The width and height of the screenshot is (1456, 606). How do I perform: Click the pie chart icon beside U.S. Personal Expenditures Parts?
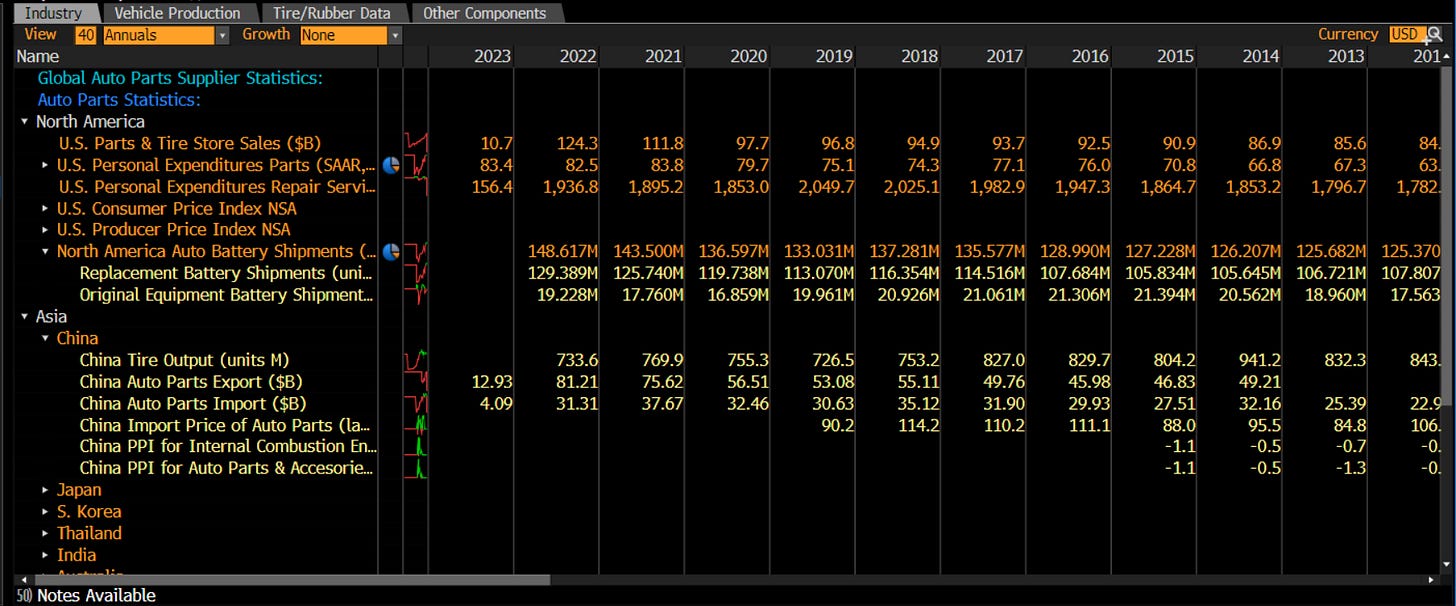[390, 166]
